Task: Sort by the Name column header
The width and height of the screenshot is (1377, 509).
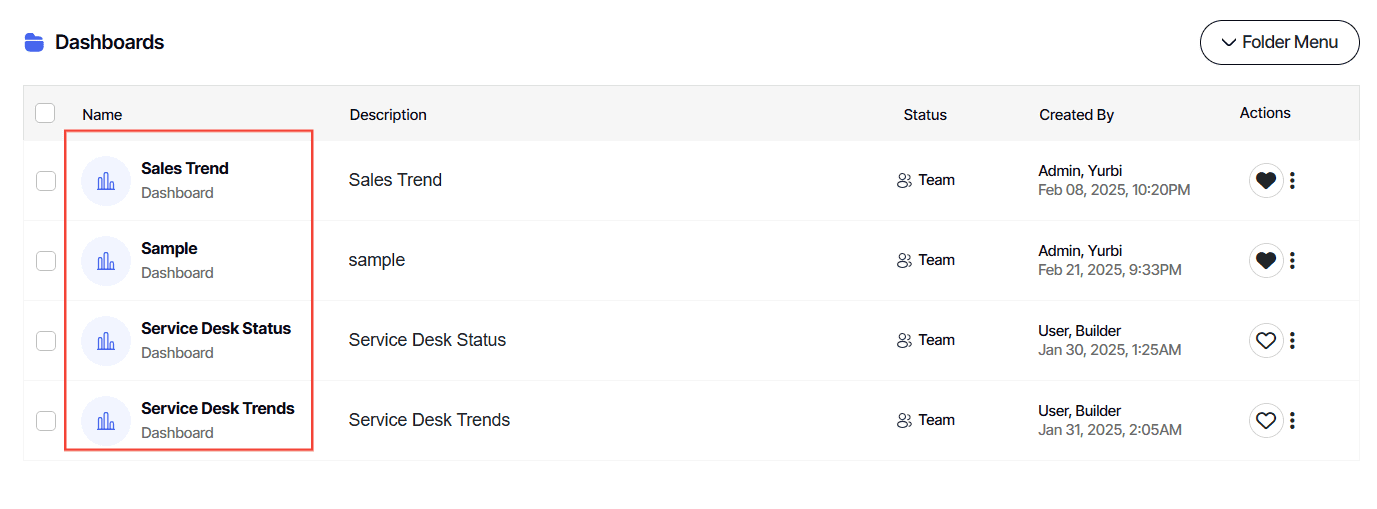Action: (102, 115)
